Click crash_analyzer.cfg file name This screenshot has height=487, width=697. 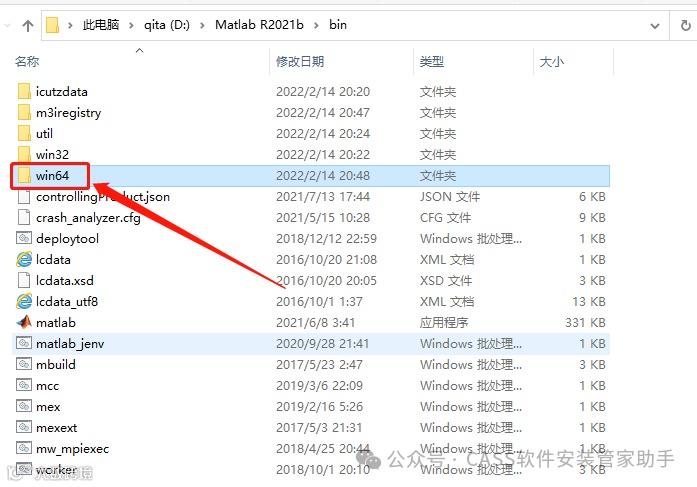(x=88, y=218)
